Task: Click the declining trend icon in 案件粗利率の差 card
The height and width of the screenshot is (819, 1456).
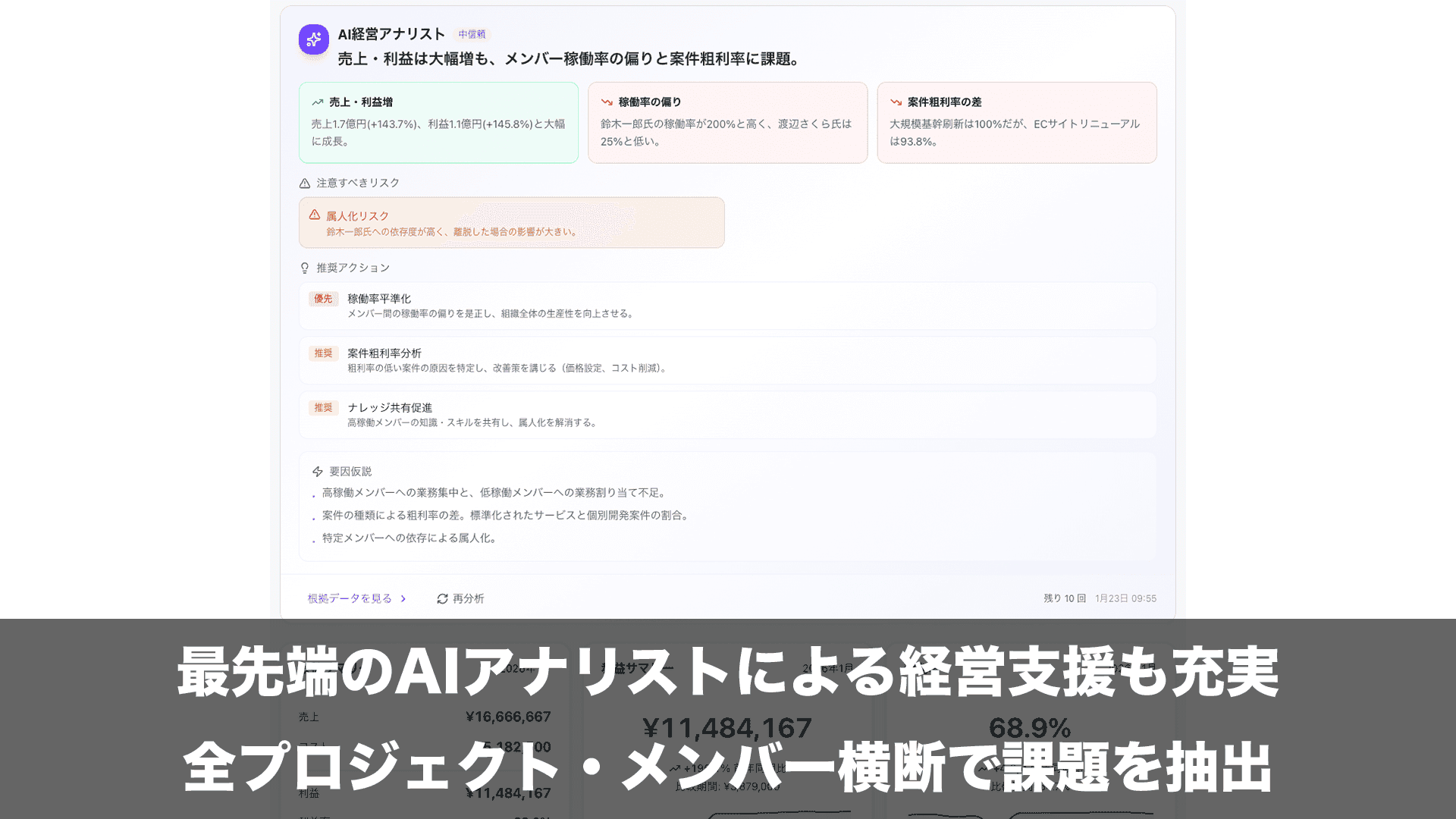Action: 896,101
